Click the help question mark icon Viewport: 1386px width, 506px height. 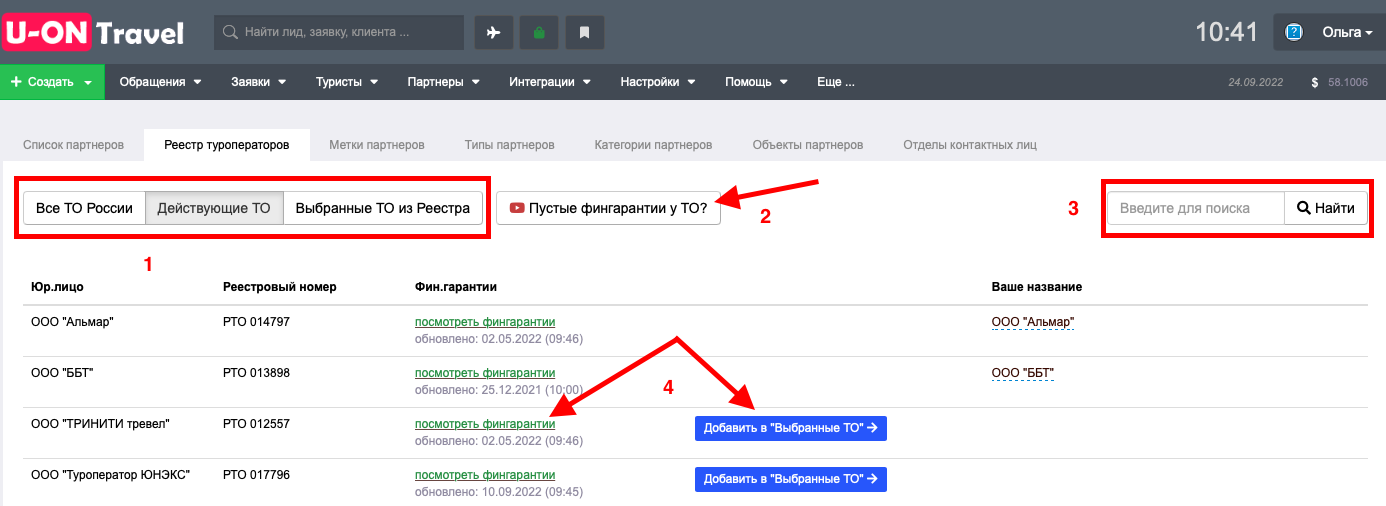1294,32
